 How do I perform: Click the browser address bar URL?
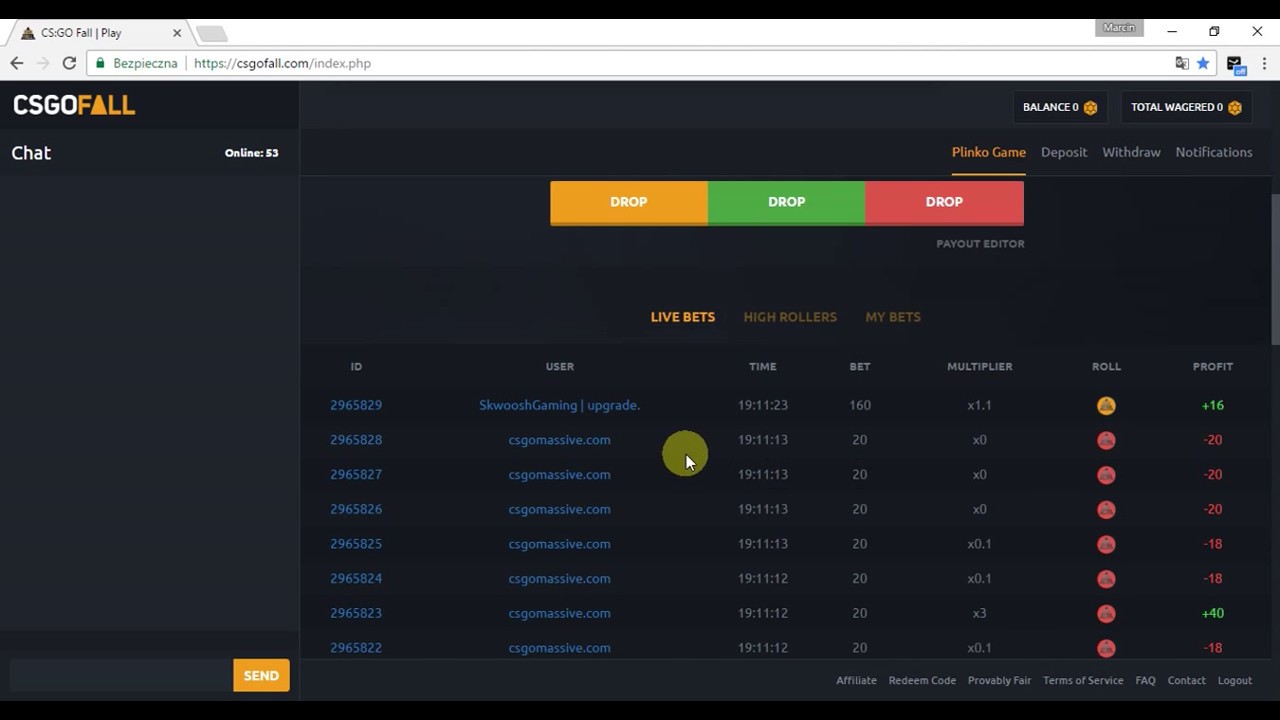click(282, 63)
